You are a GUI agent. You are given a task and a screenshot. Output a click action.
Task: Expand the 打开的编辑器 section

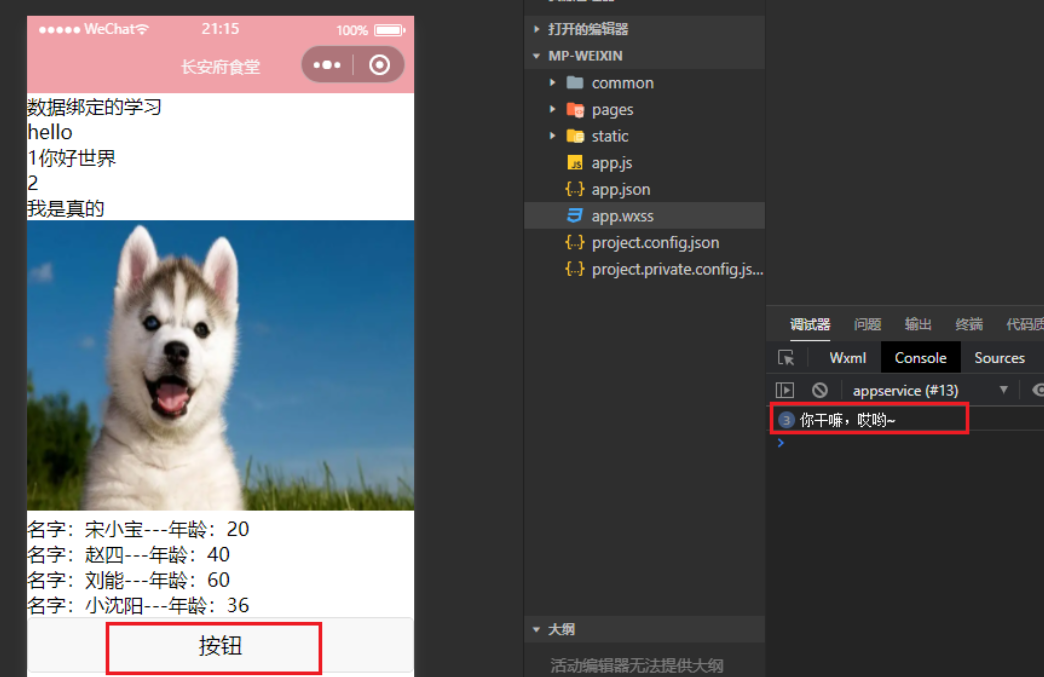(x=537, y=29)
